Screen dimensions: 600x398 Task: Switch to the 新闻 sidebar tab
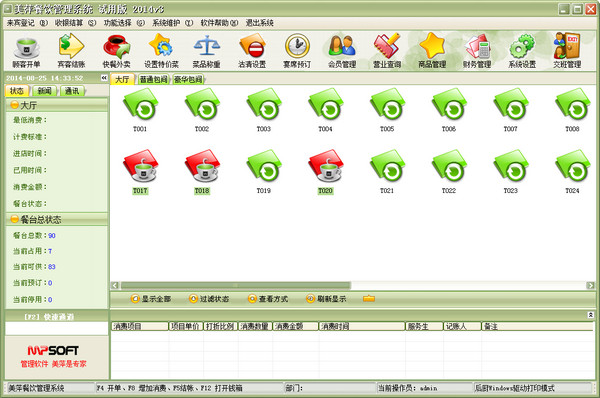pos(45,91)
